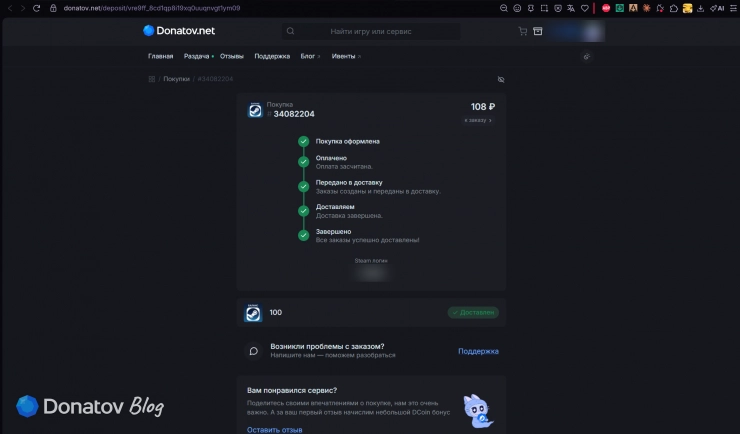Open the yellow extension icon
This screenshot has width=740, height=434.
click(687, 8)
